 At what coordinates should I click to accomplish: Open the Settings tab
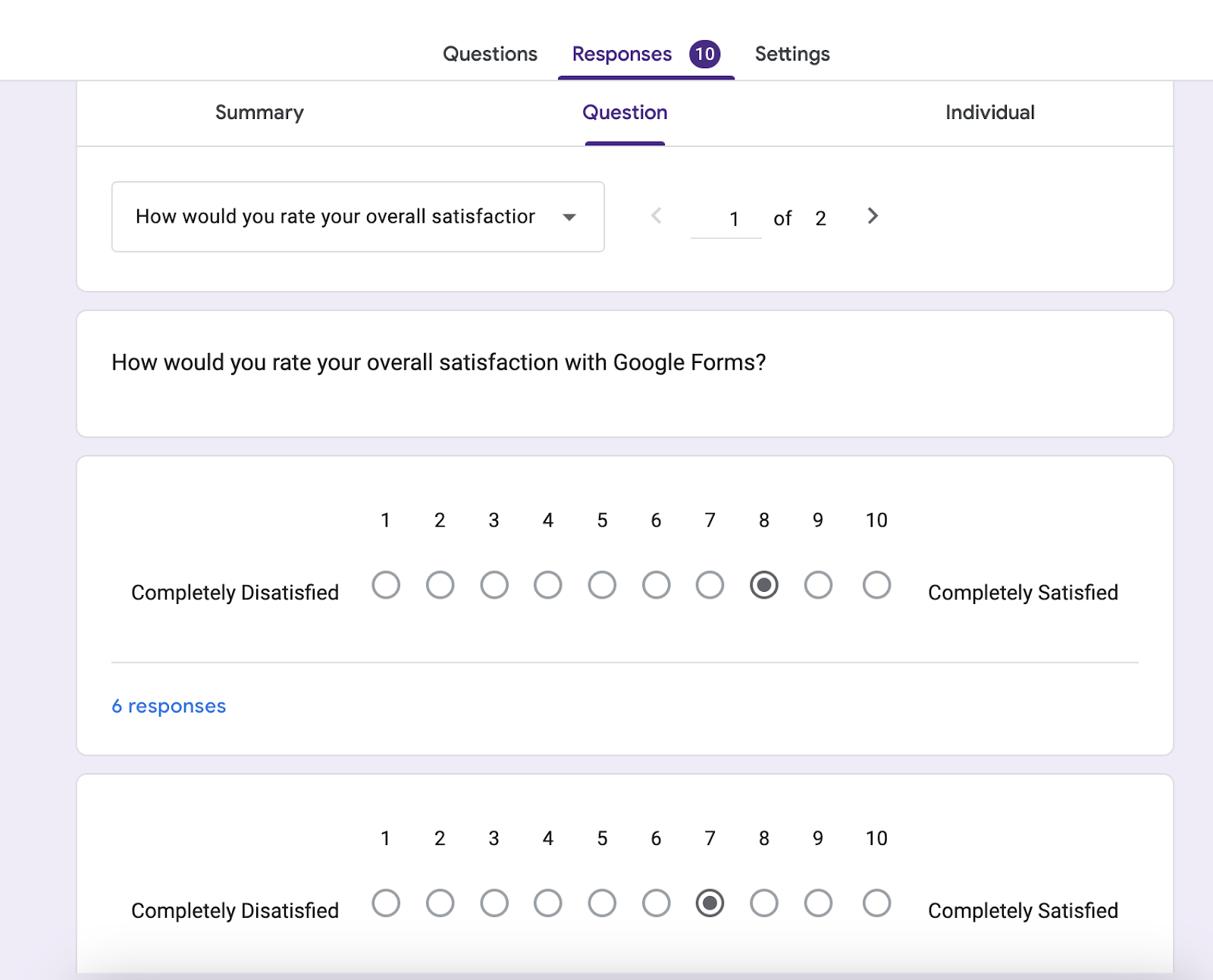792,54
